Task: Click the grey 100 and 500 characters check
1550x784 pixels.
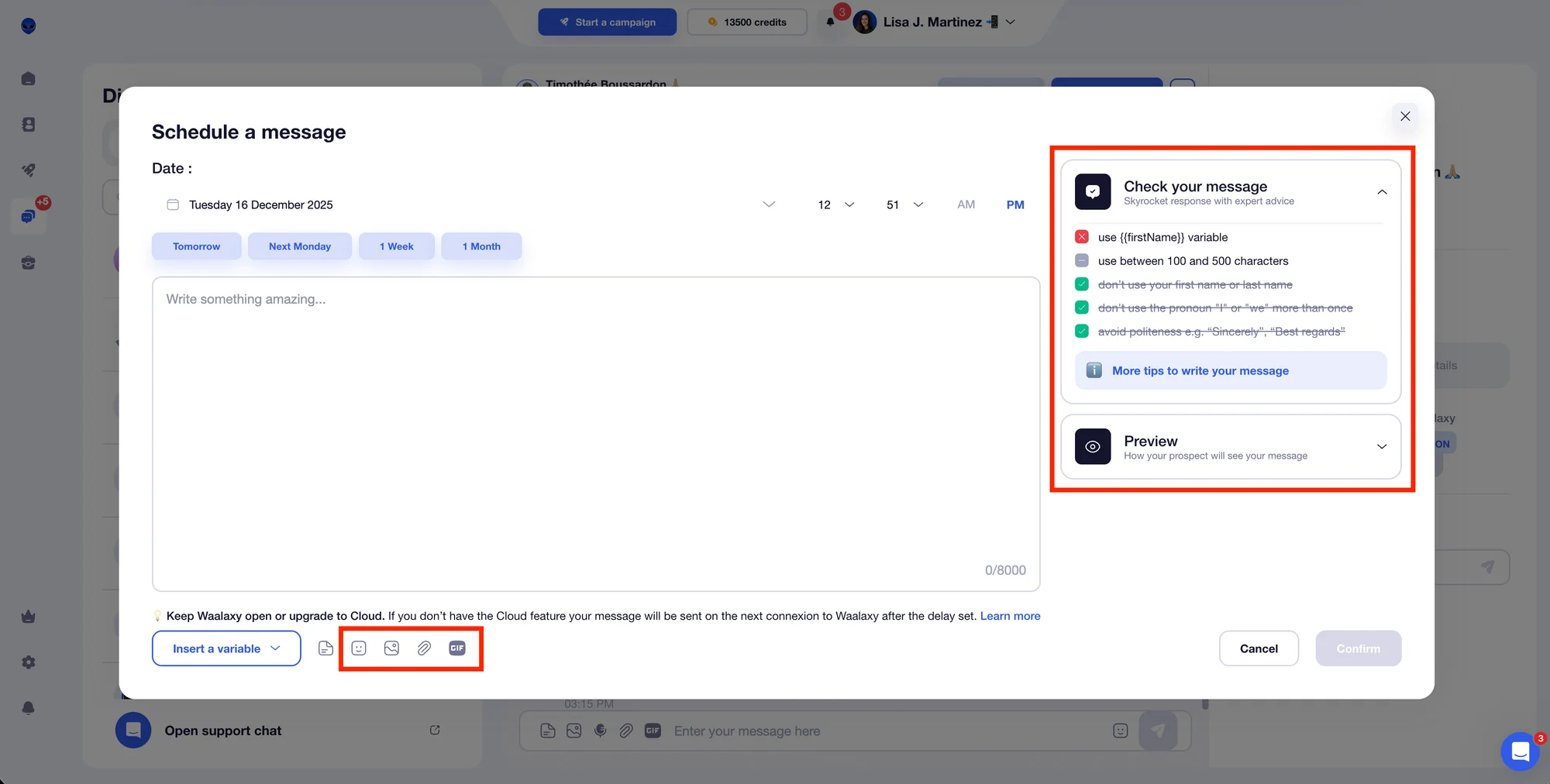Action: (1082, 260)
